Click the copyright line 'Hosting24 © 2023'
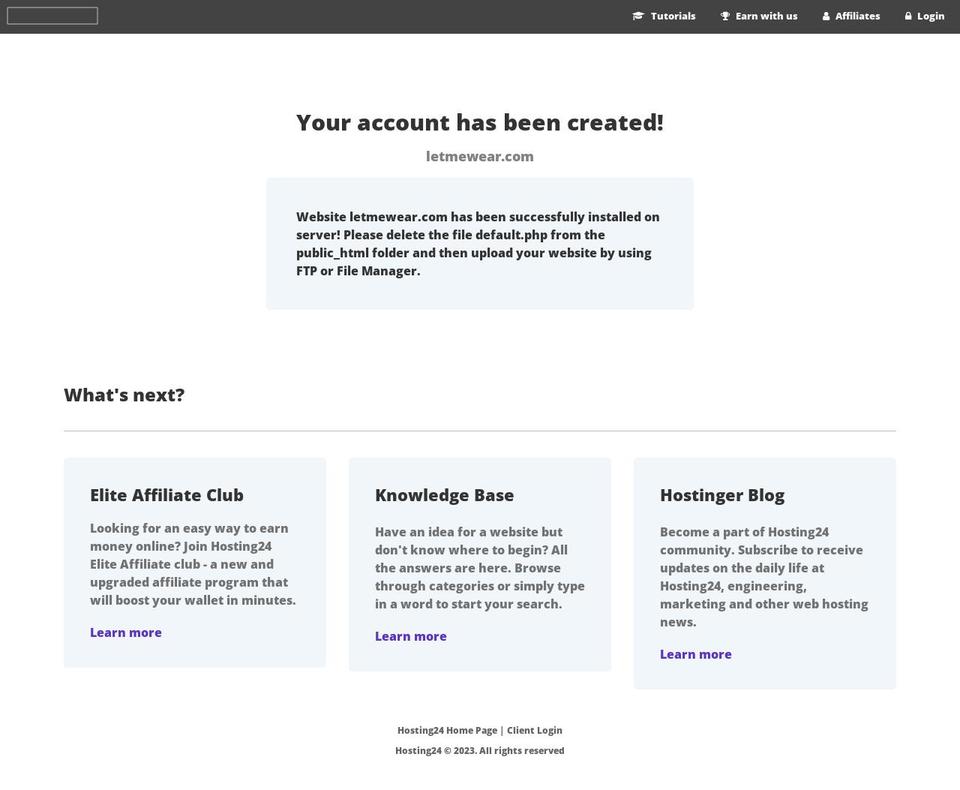This screenshot has width=960, height=790. (480, 750)
